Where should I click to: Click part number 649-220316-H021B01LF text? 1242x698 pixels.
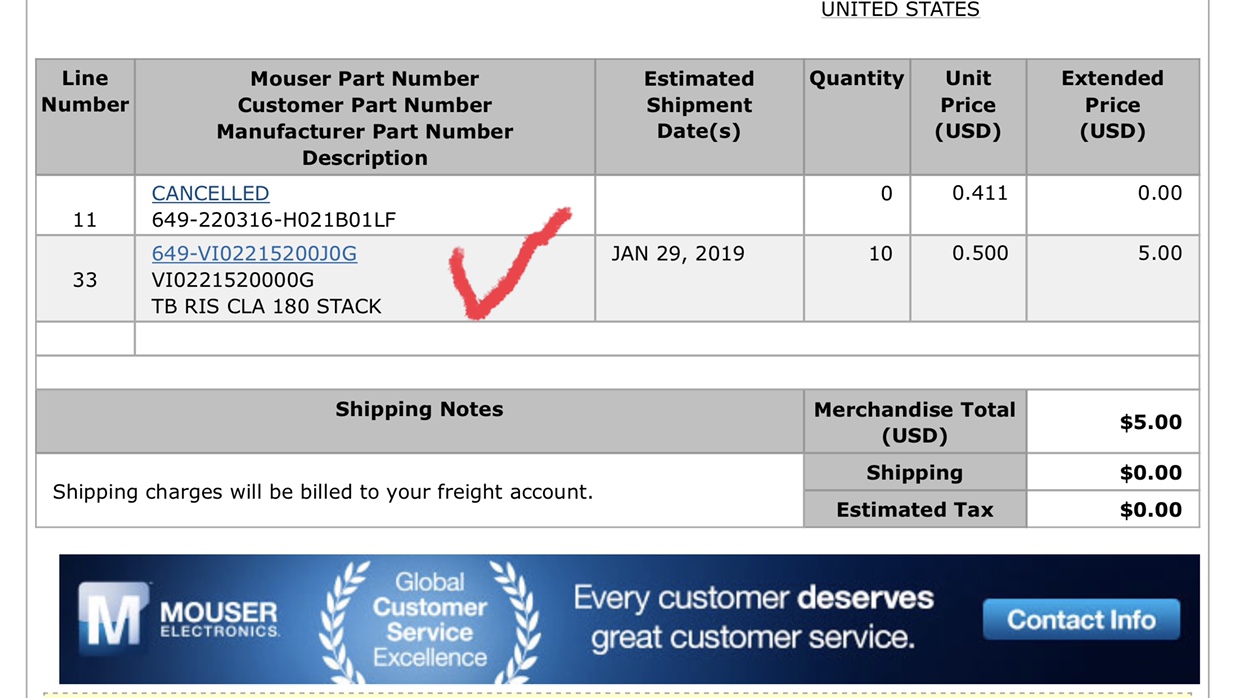274,219
